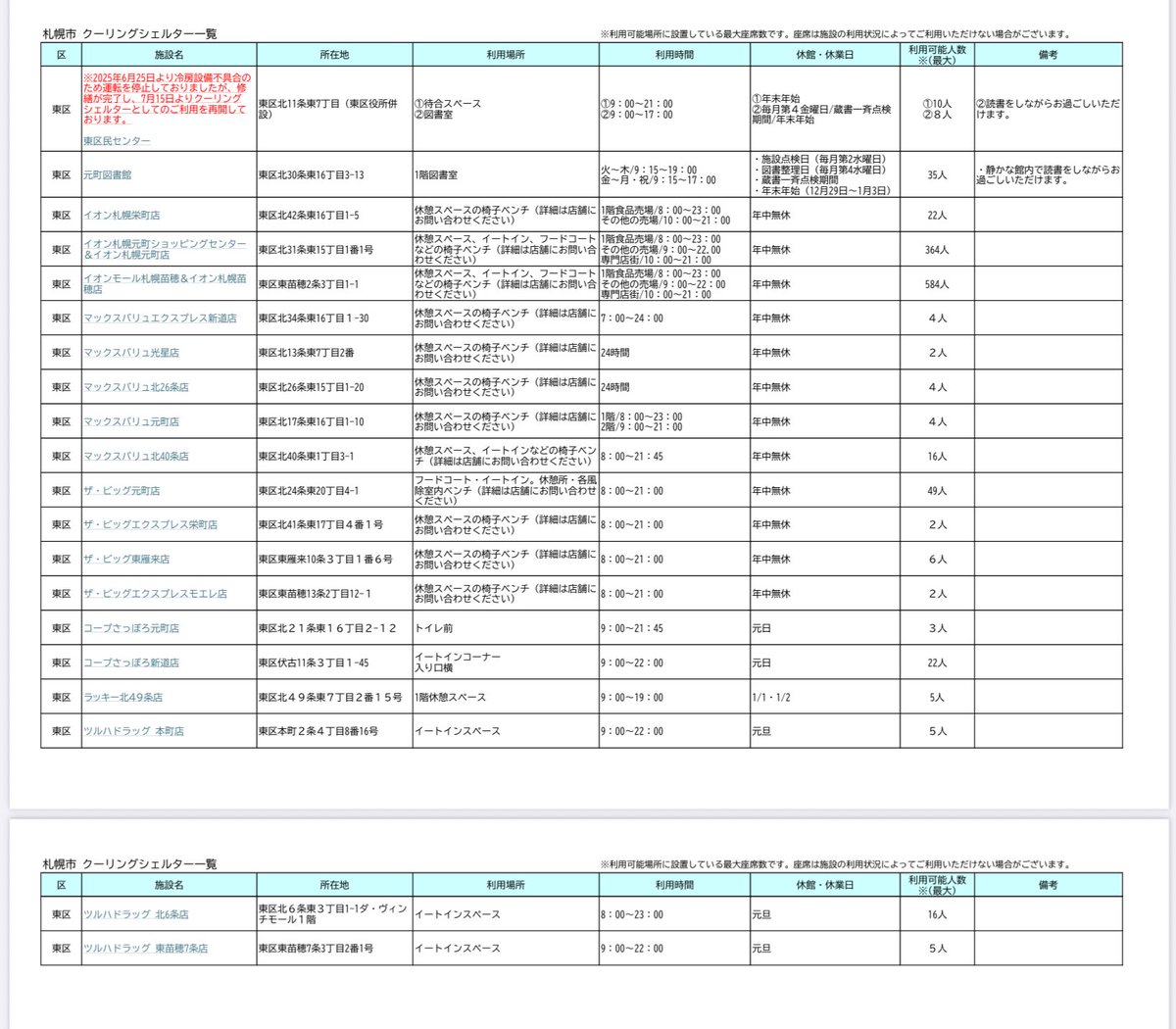The height and width of the screenshot is (1029, 1176).
Task: Select address 東区東苗穂2条3丁目1-1
Action: tap(309, 283)
